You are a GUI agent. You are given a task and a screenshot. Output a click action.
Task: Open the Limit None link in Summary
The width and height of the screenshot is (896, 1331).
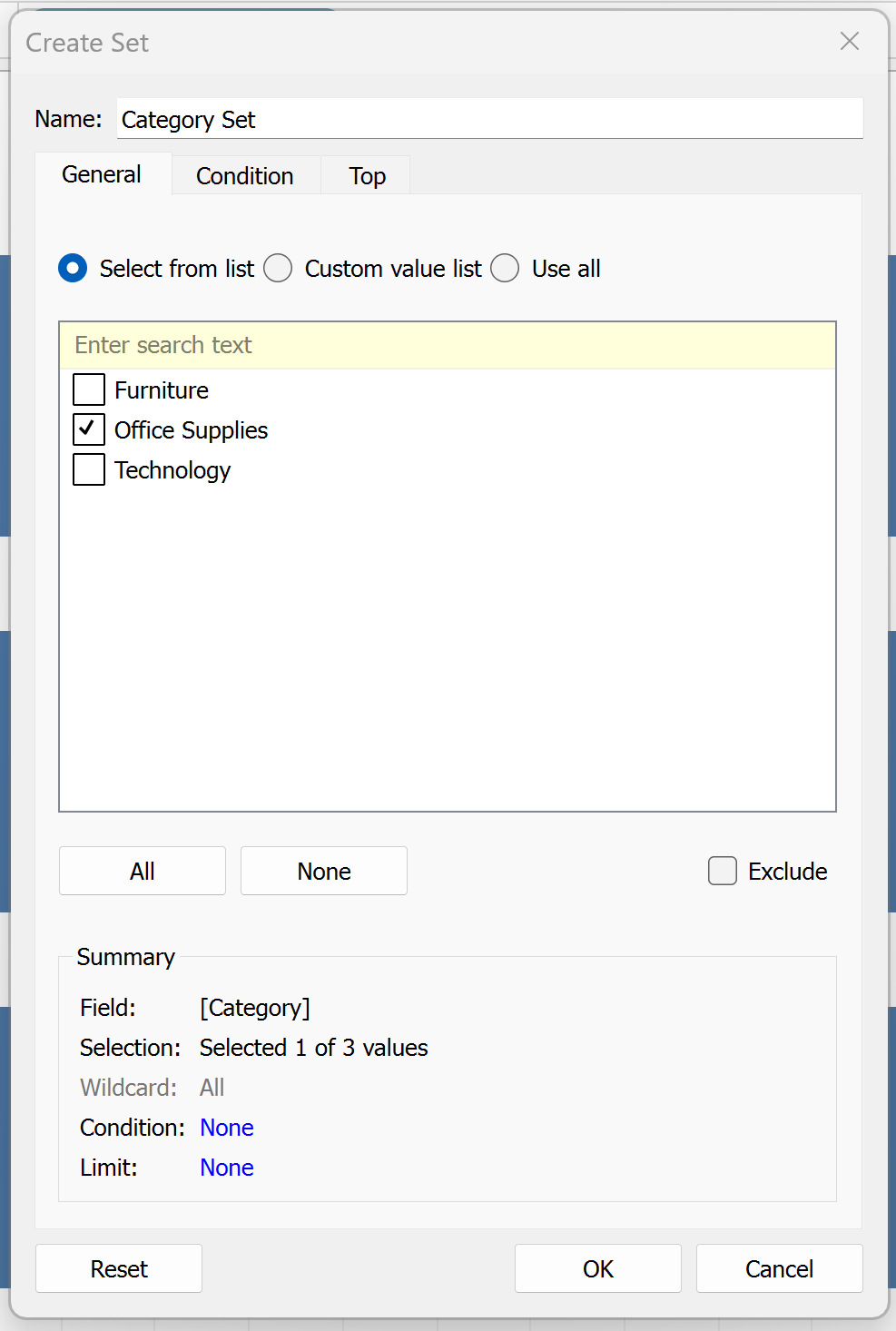coord(227,1168)
